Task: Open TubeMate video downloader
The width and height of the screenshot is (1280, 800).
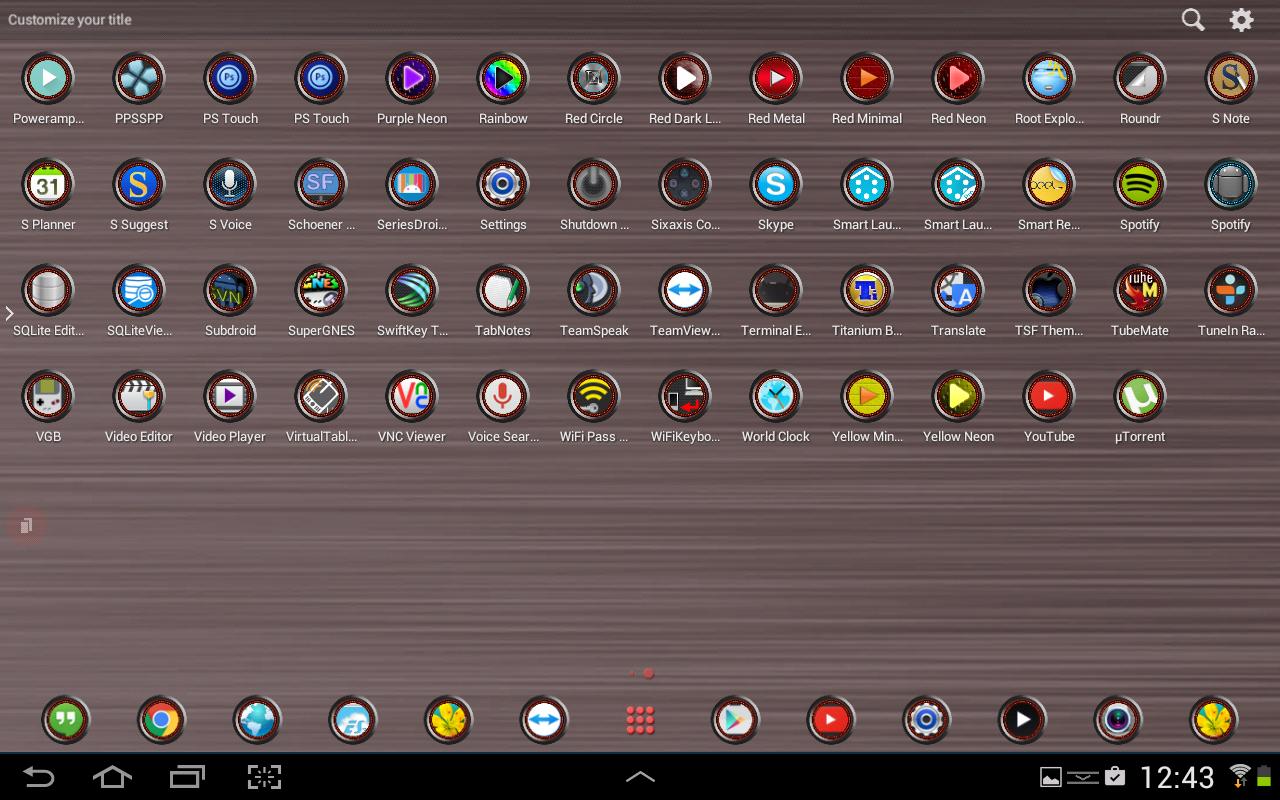Action: [x=1139, y=290]
